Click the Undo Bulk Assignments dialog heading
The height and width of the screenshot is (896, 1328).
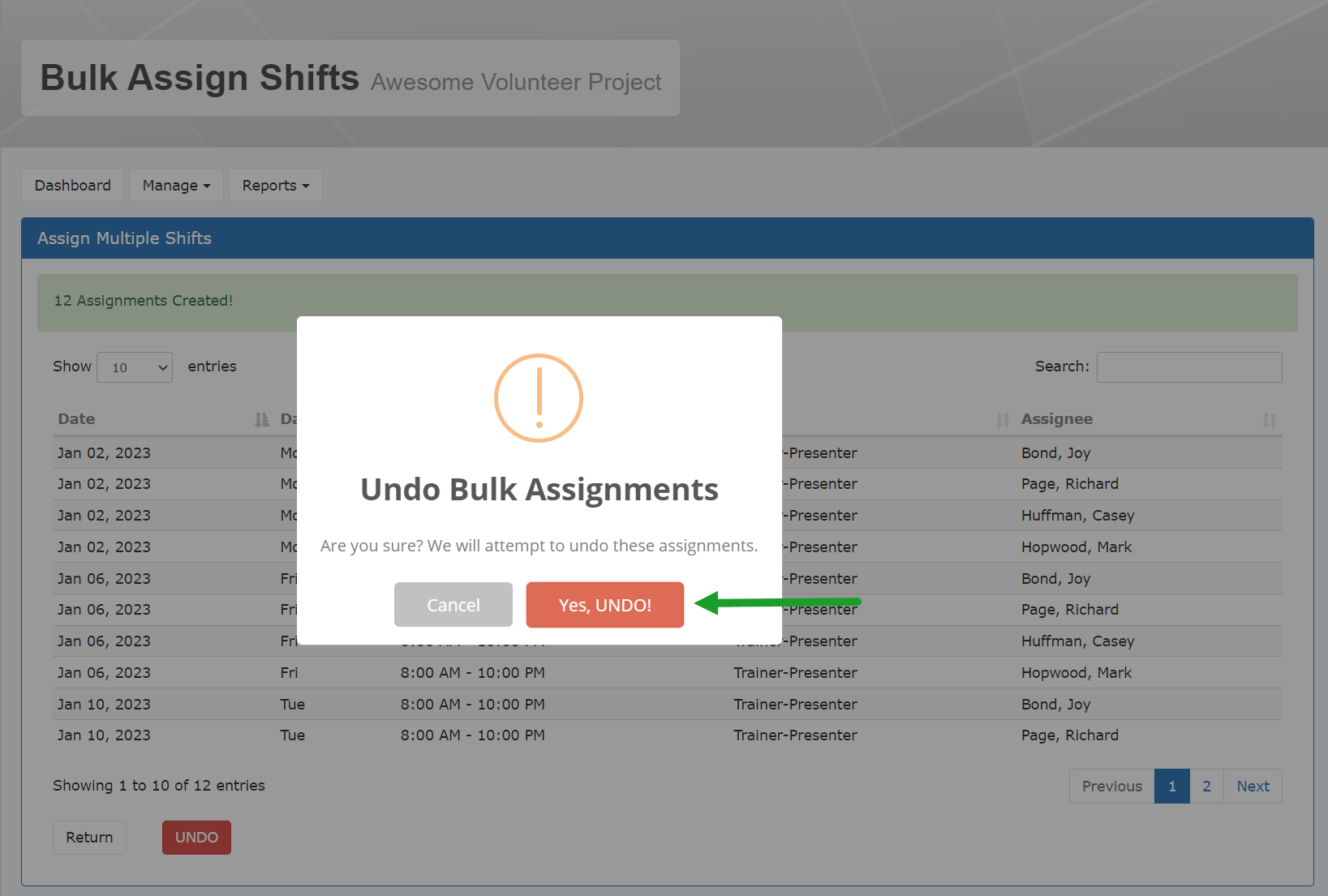click(539, 490)
